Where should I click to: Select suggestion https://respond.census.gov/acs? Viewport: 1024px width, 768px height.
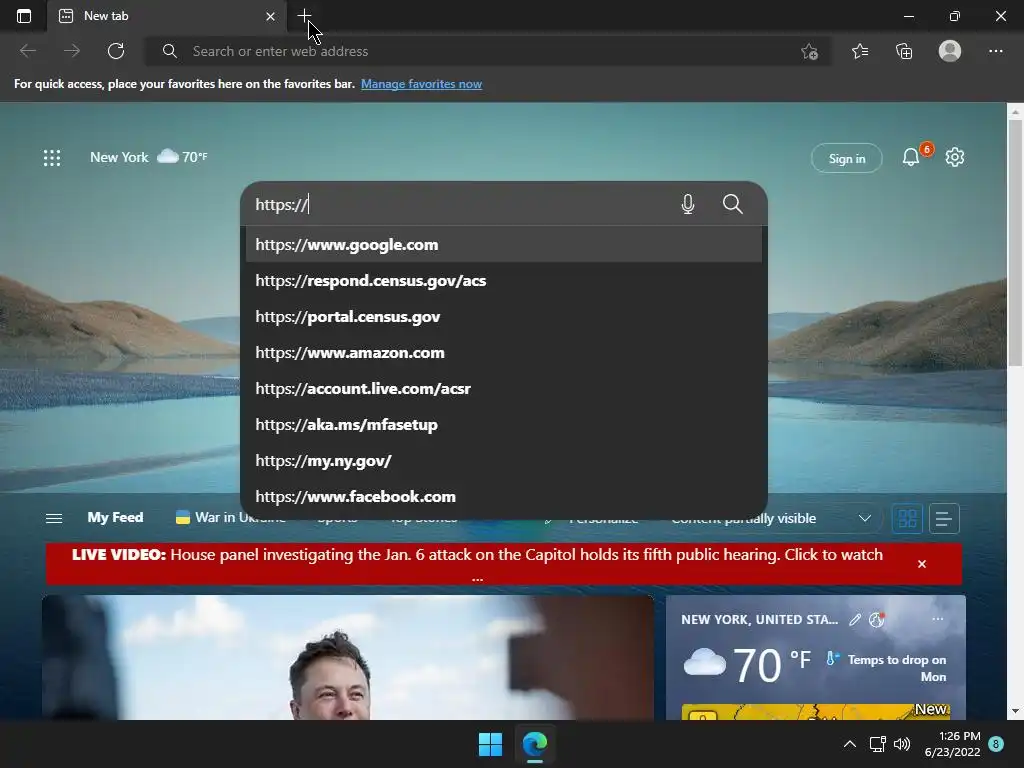pos(504,281)
